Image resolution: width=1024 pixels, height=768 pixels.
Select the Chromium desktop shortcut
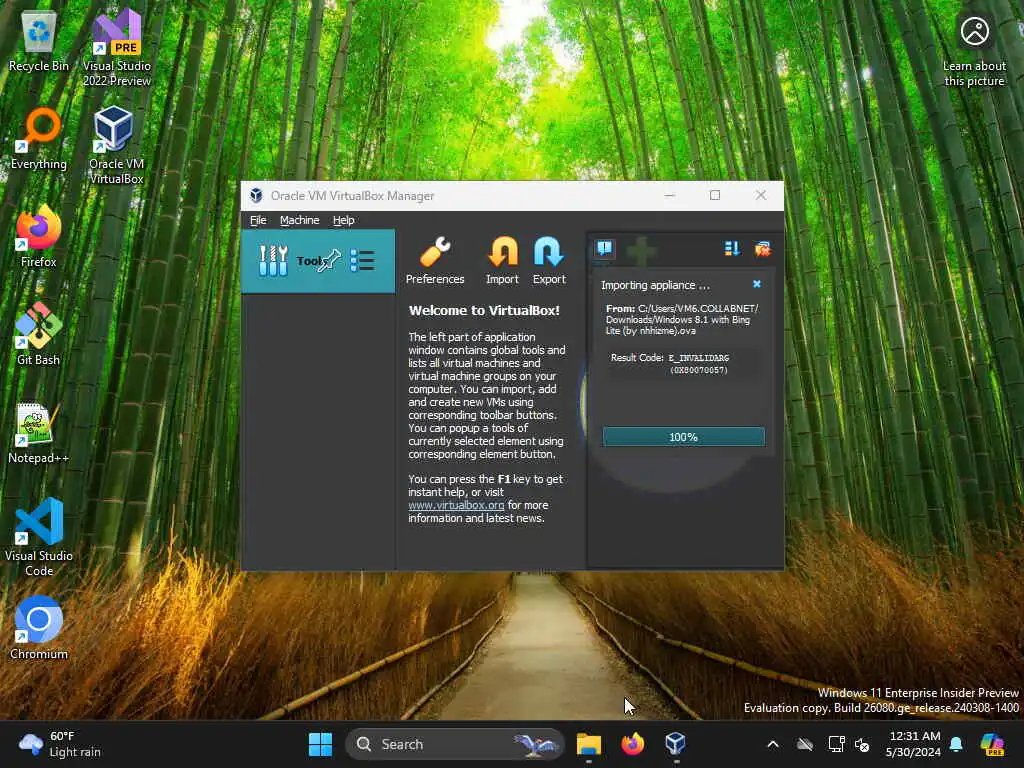(x=39, y=629)
